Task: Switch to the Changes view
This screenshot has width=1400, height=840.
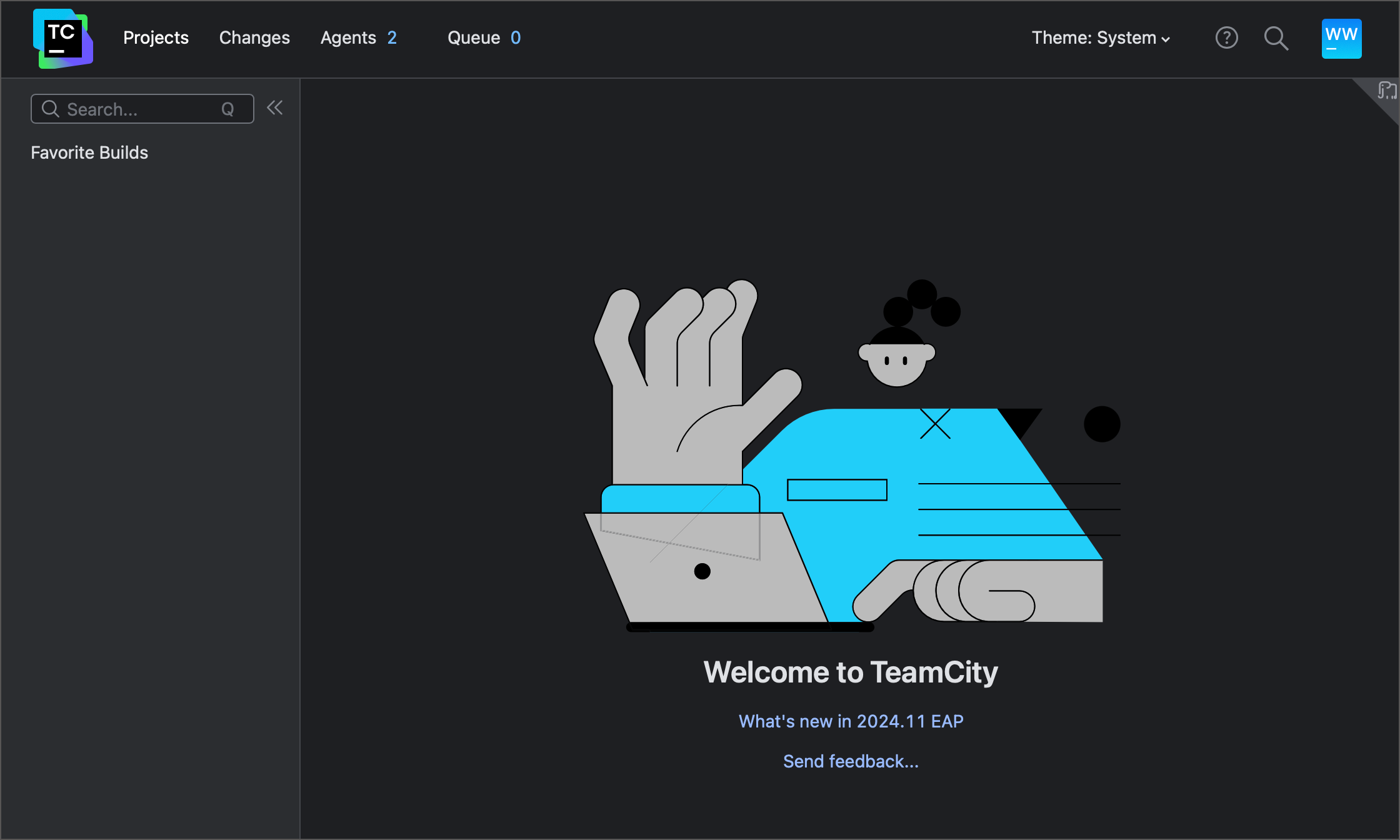Action: click(254, 37)
